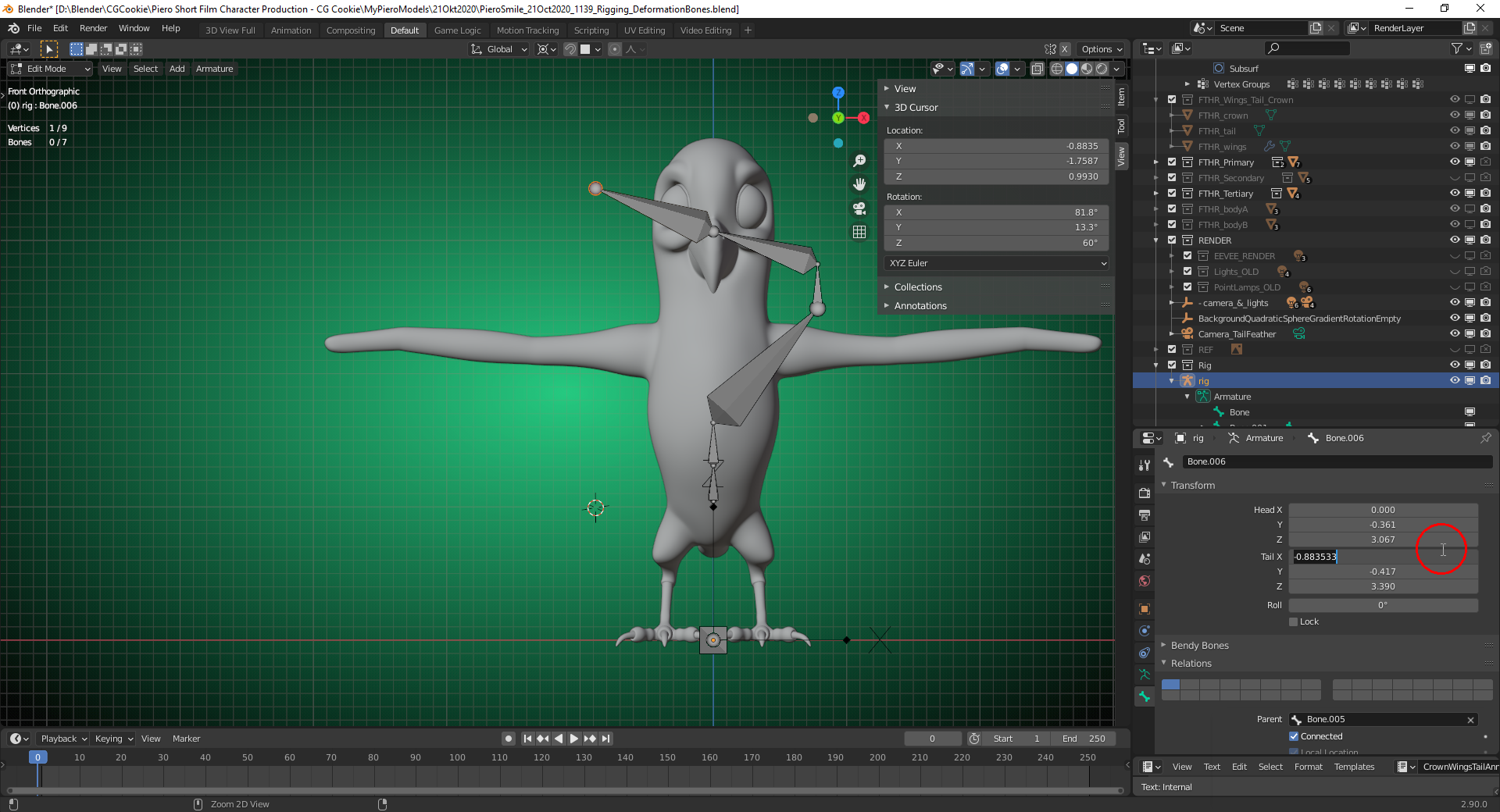Open the Armature menu in viewport header
Viewport: 1500px width, 812px height.
(214, 69)
